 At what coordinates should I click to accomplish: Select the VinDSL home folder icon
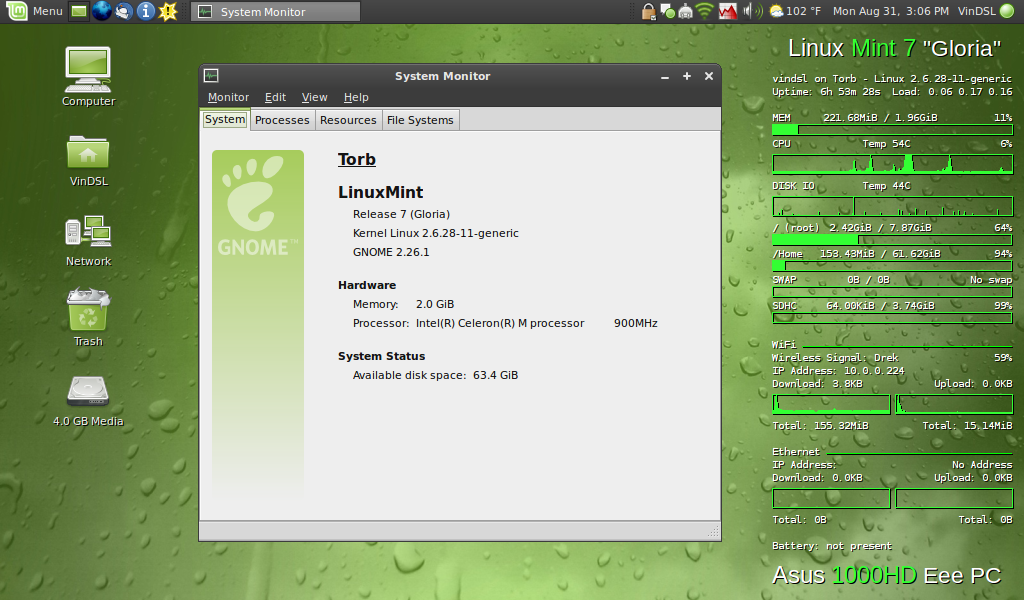click(x=88, y=160)
